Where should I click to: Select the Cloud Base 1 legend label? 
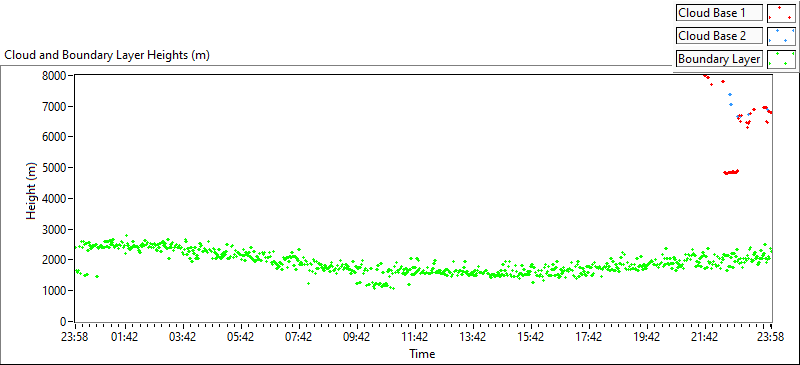point(719,13)
